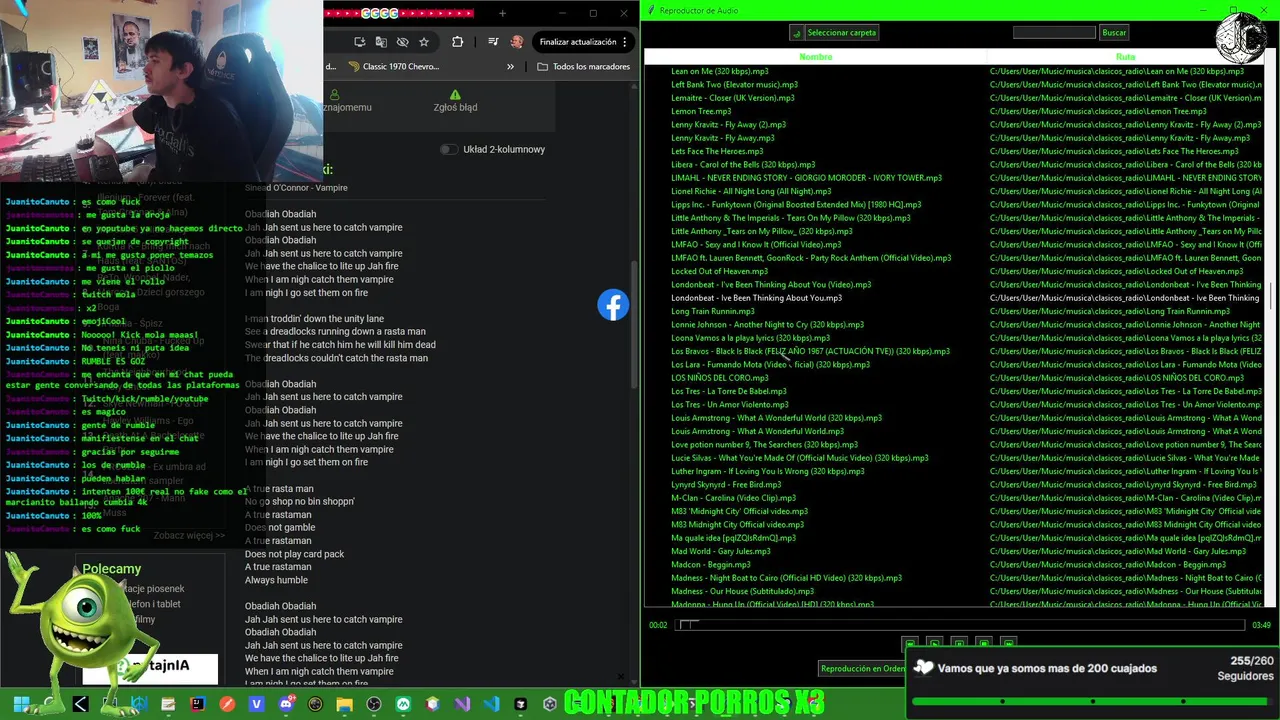Select Long Train Runnin.mp3
Screen dimensions: 1280x720
click(712, 311)
